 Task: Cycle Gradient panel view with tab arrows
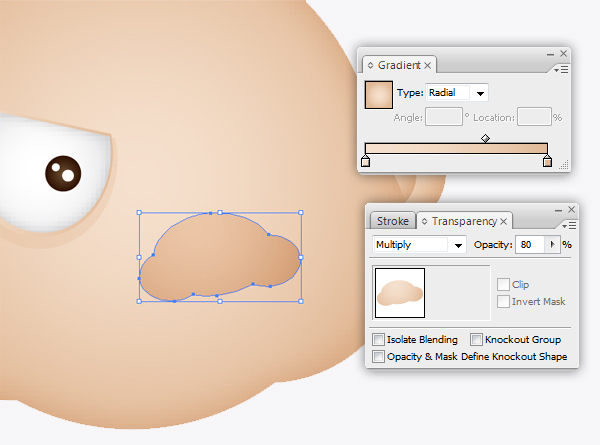(370, 65)
